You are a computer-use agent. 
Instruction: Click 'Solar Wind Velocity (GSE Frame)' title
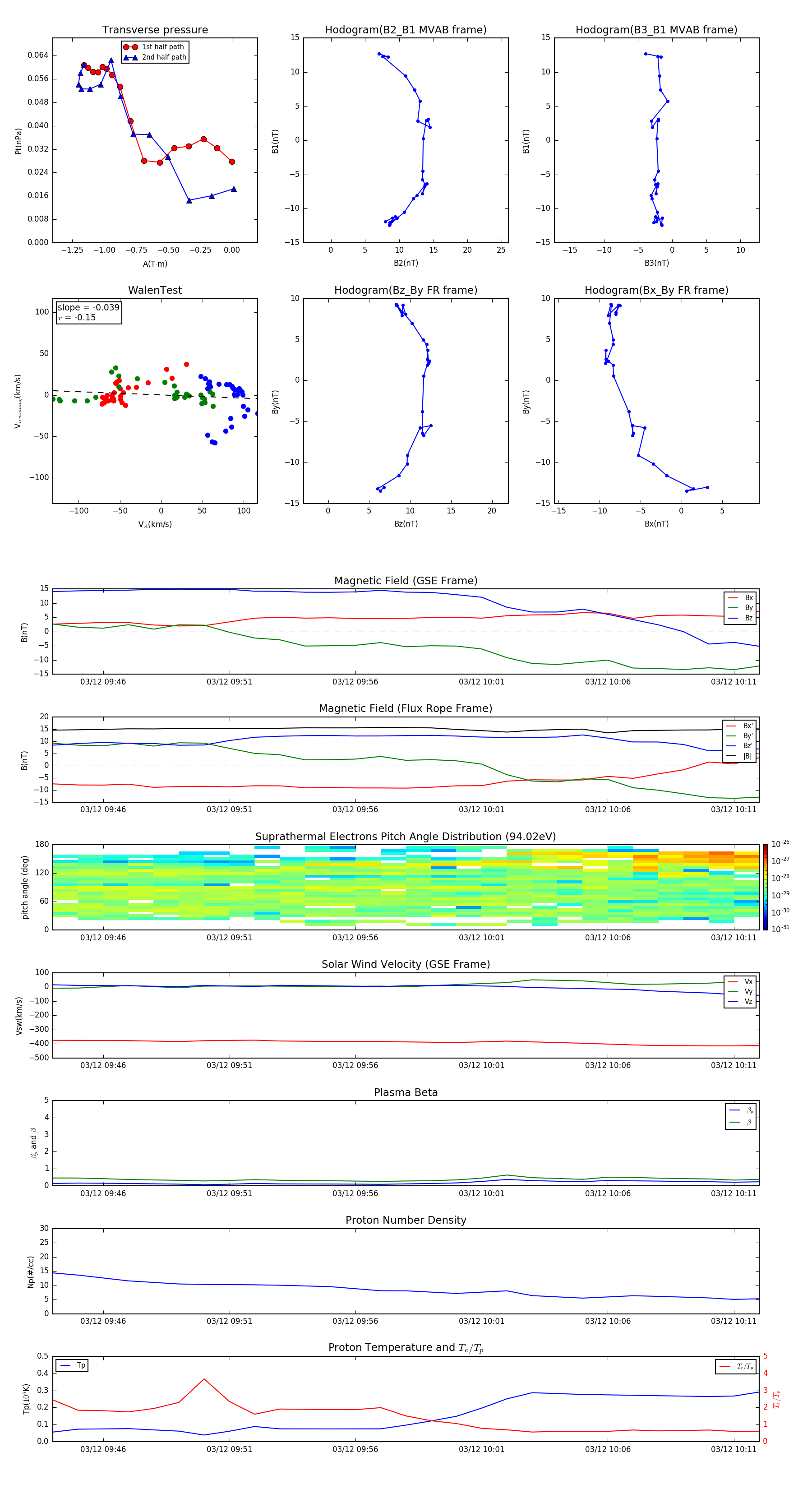(x=406, y=964)
